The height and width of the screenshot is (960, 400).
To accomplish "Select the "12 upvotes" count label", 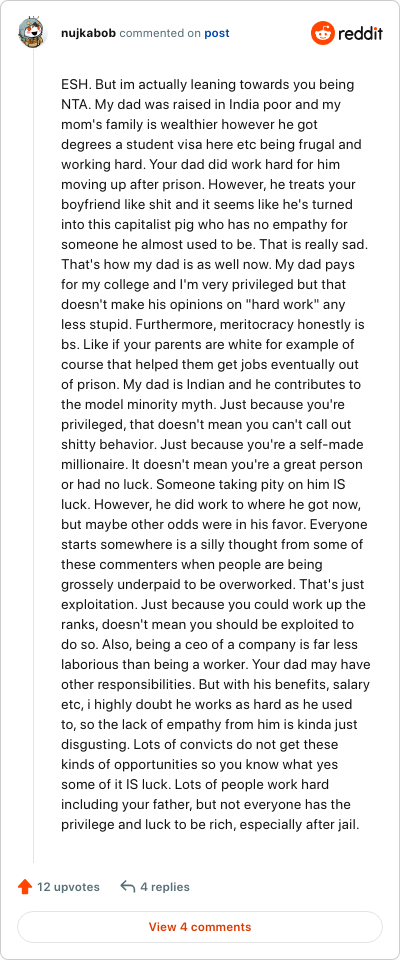I will click(x=68, y=887).
